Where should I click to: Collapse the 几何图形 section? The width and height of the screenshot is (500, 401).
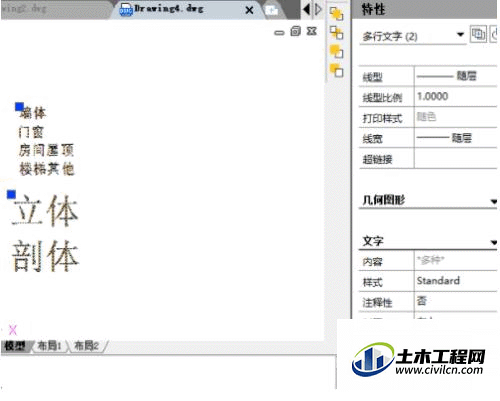[494, 201]
